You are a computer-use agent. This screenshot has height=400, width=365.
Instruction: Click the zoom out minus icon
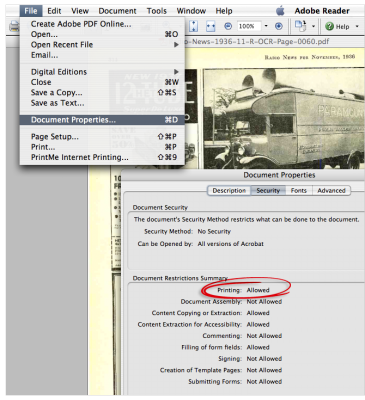(x=228, y=26)
